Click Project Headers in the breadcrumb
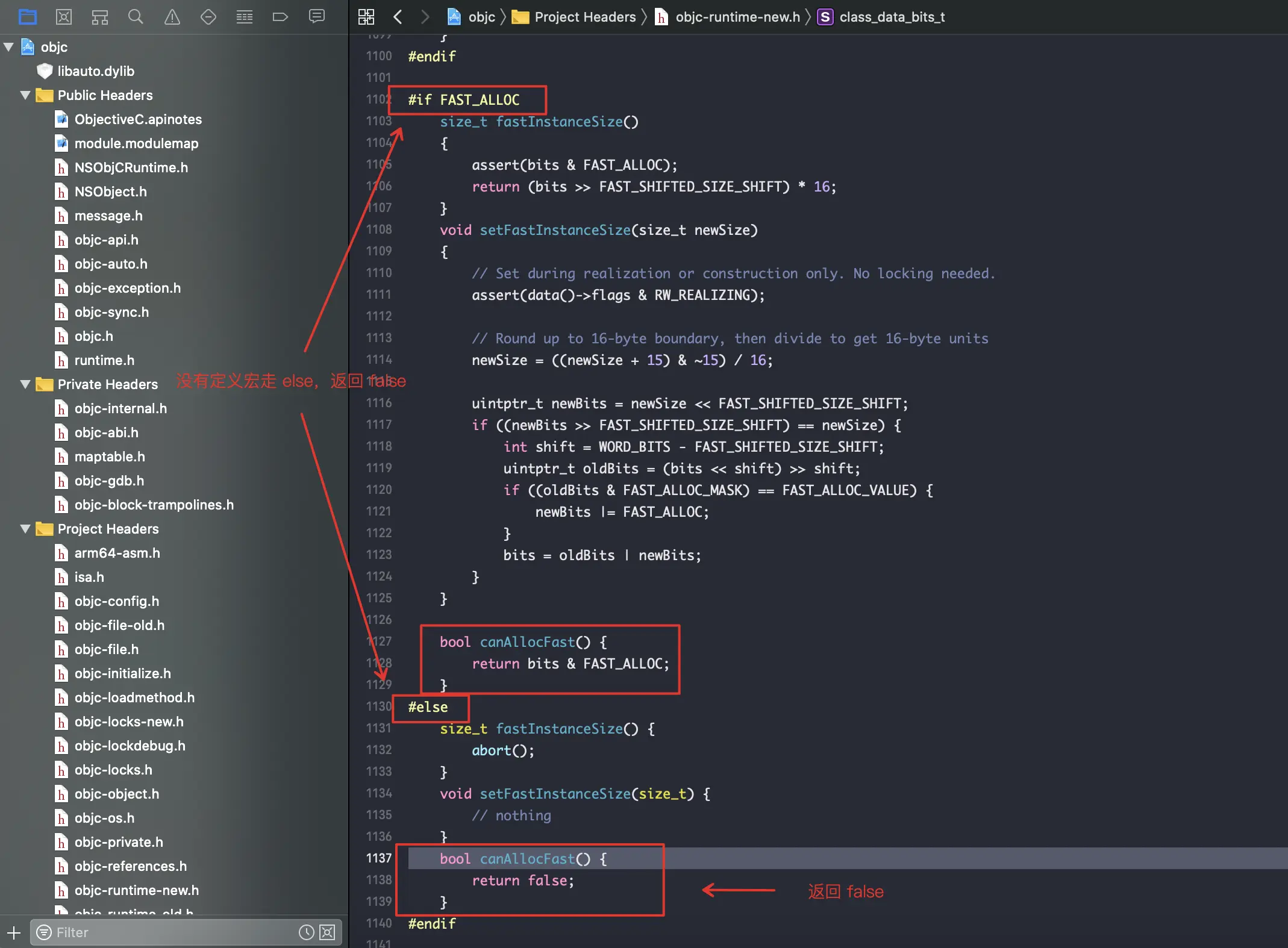 (x=584, y=17)
